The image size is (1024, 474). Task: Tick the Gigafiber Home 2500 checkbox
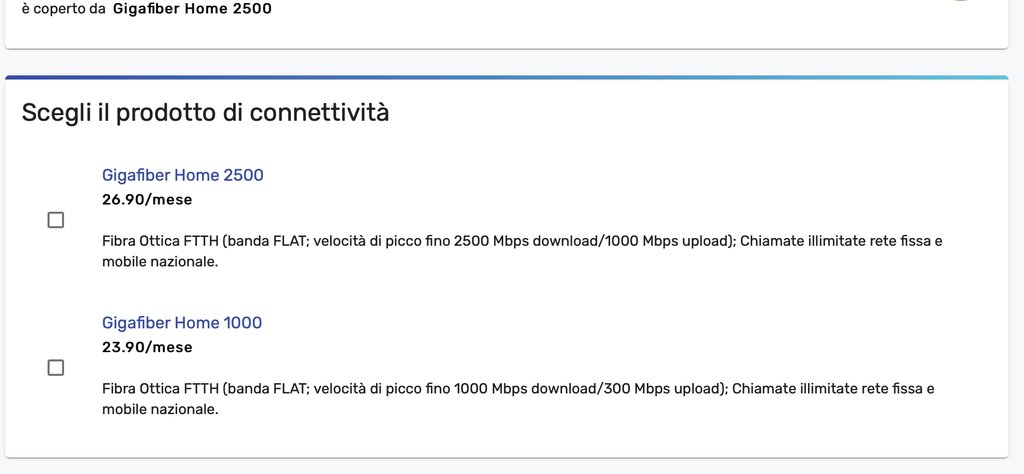56,220
